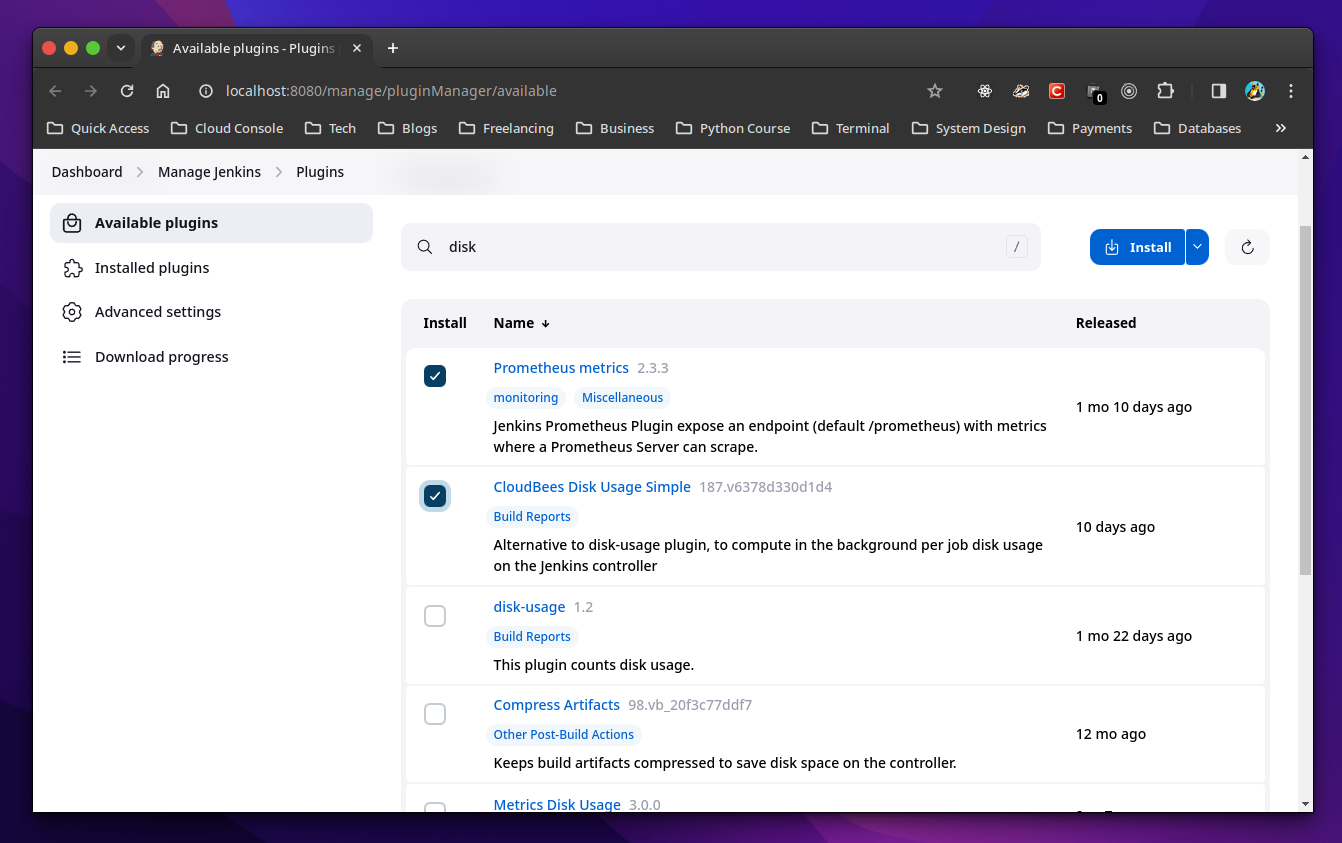Open the Python Course bookmarks folder
The width and height of the screenshot is (1342, 843).
[x=733, y=128]
